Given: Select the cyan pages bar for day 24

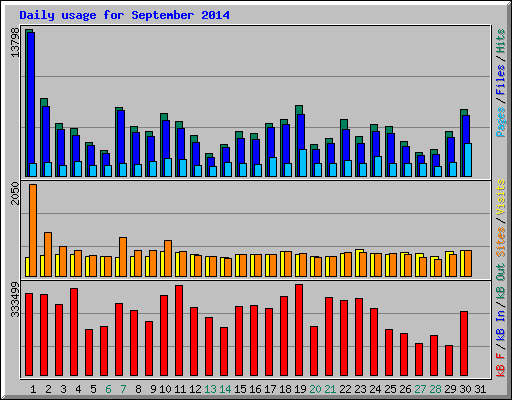Looking at the screenshot, I should click(378, 166).
